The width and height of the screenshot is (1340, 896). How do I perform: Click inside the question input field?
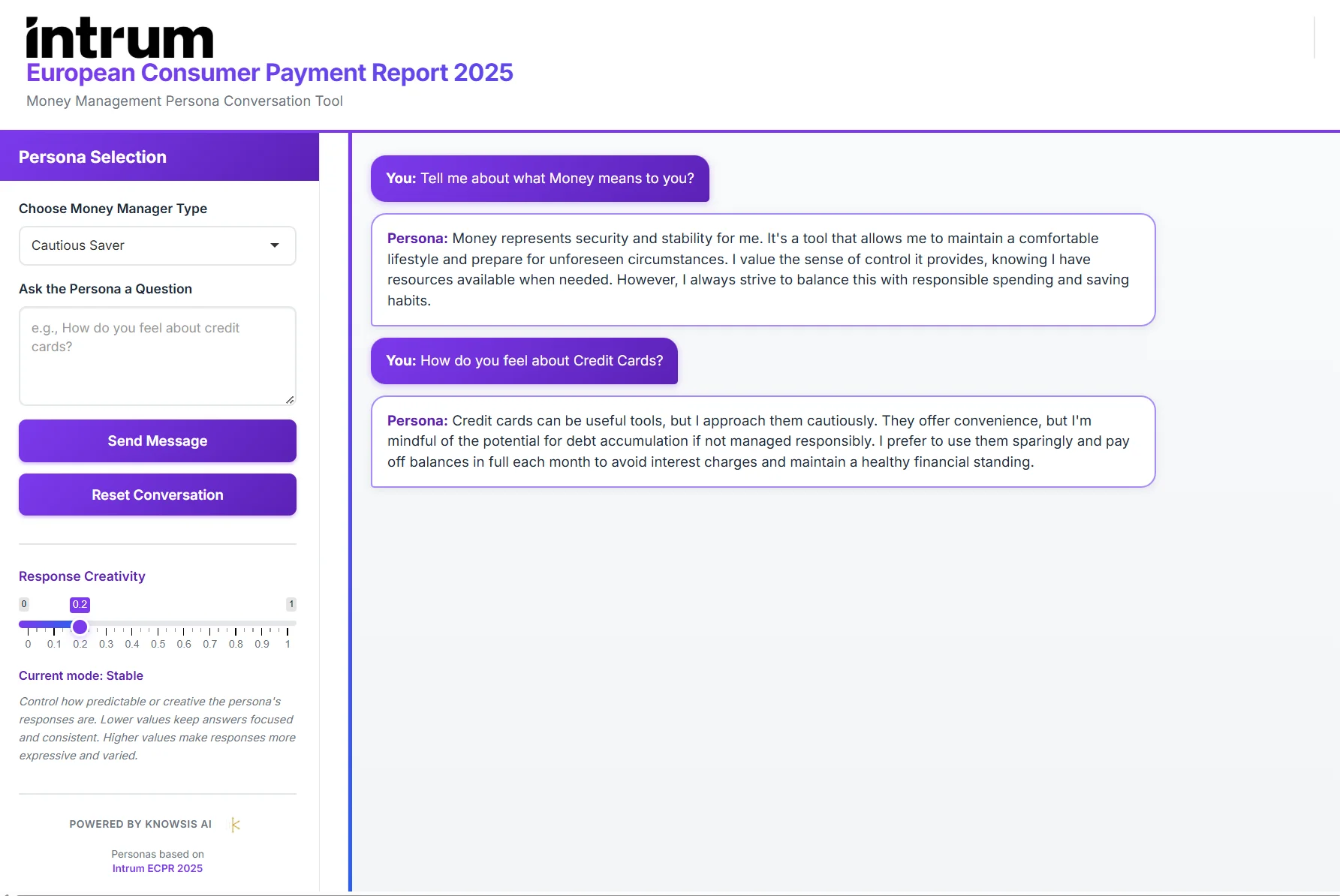pos(157,356)
